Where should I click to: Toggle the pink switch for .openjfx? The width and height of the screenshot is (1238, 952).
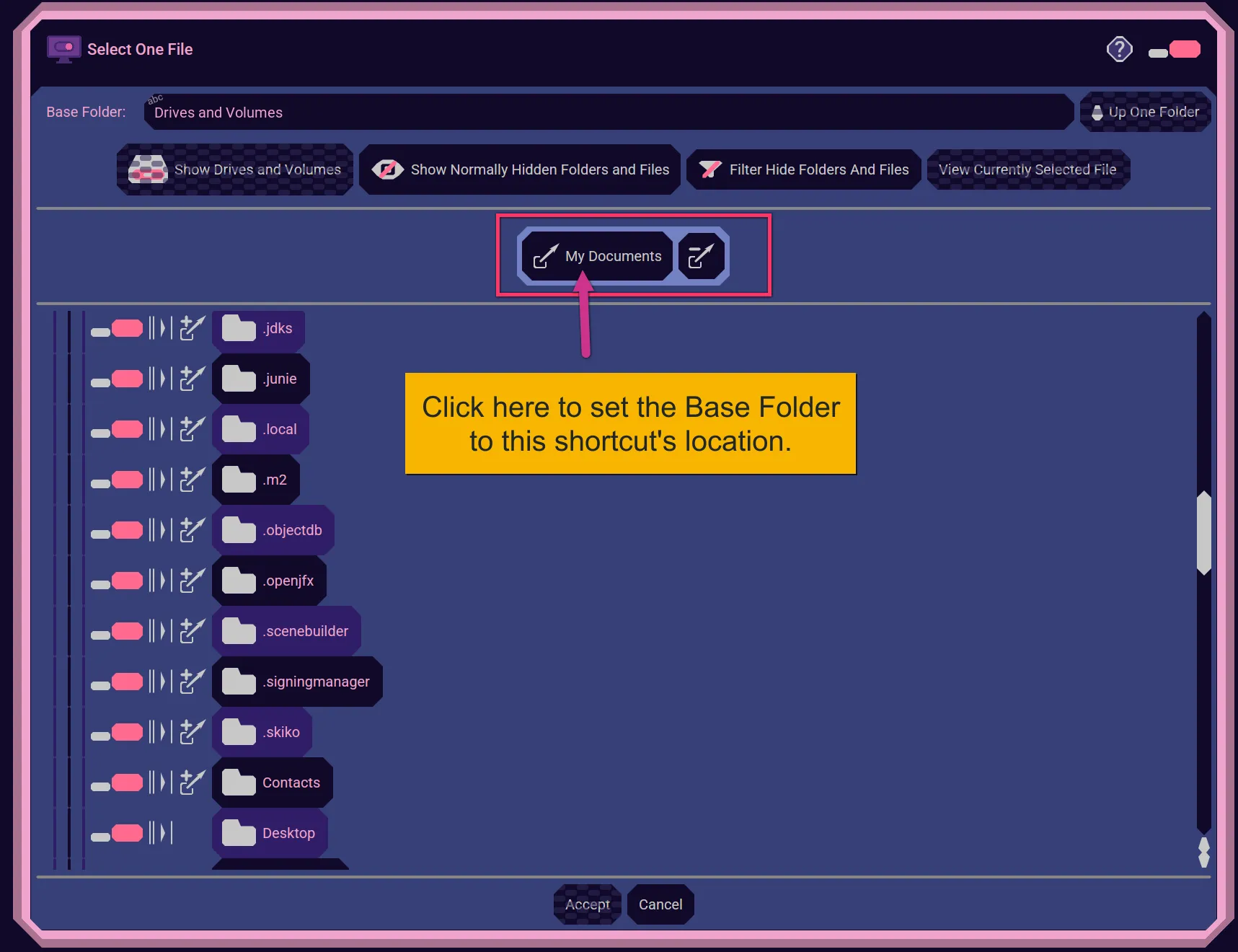click(117, 581)
